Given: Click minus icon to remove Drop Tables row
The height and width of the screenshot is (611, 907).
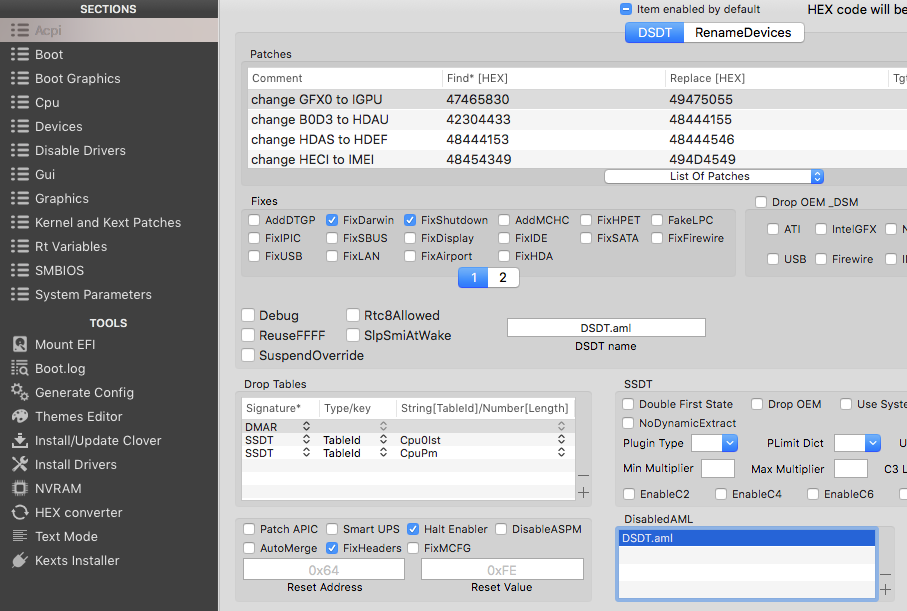Looking at the screenshot, I should (x=584, y=476).
